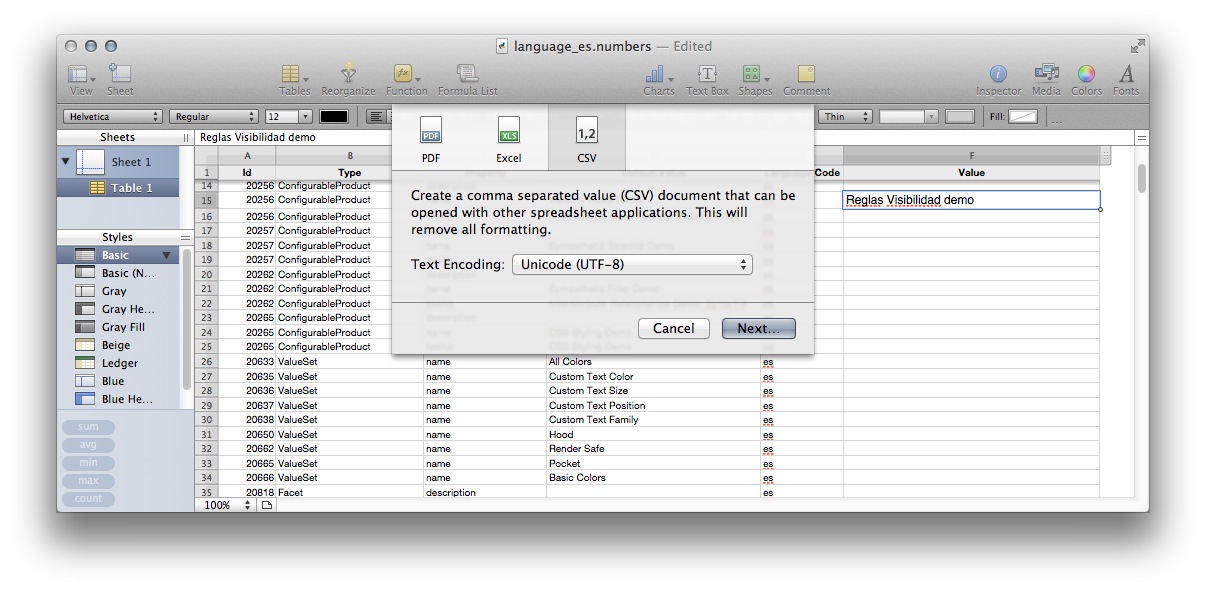Open the Colors window
Image resolution: width=1206 pixels, height=591 pixels.
pyautogui.click(x=1085, y=75)
